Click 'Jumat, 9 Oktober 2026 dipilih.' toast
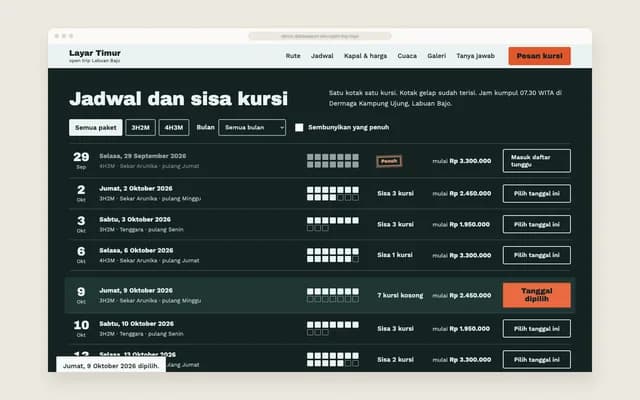 click(111, 366)
